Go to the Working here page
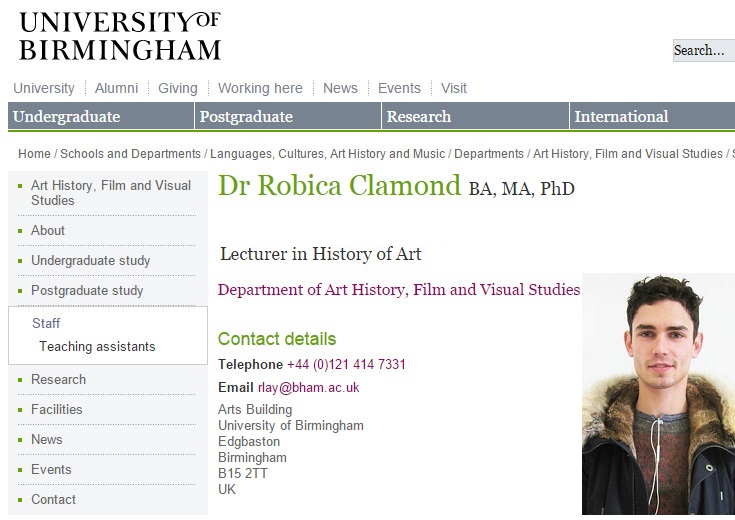 (x=260, y=88)
